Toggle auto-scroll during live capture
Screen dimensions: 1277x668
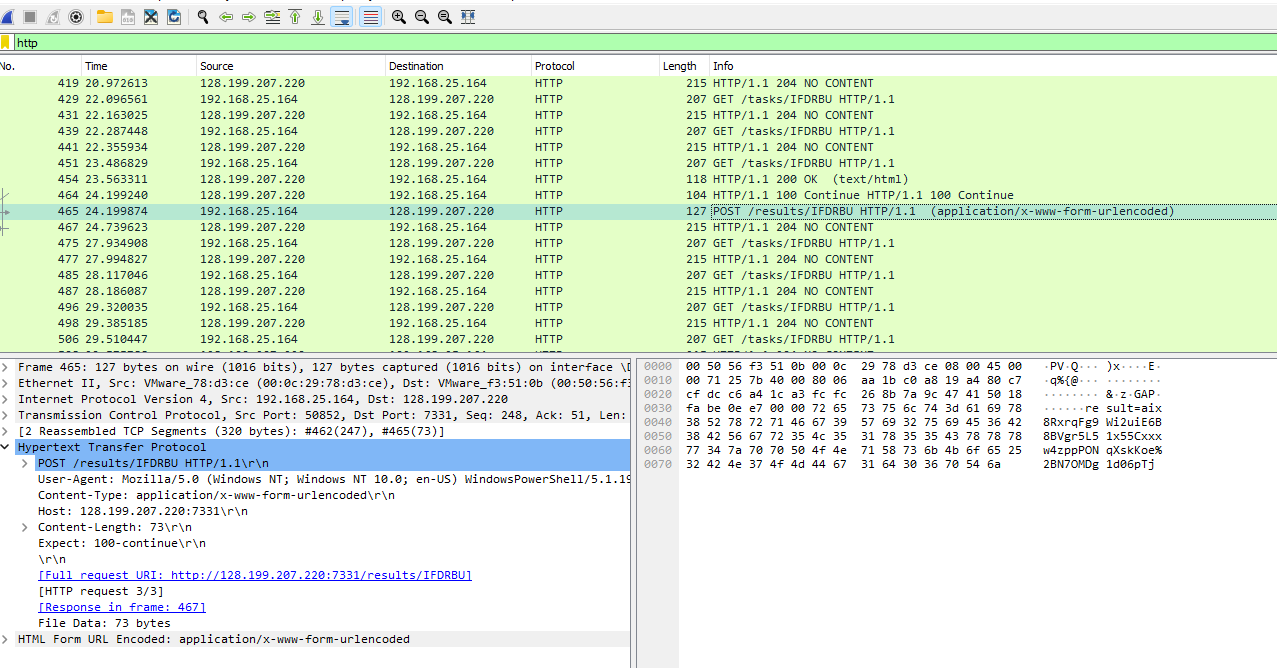click(342, 17)
